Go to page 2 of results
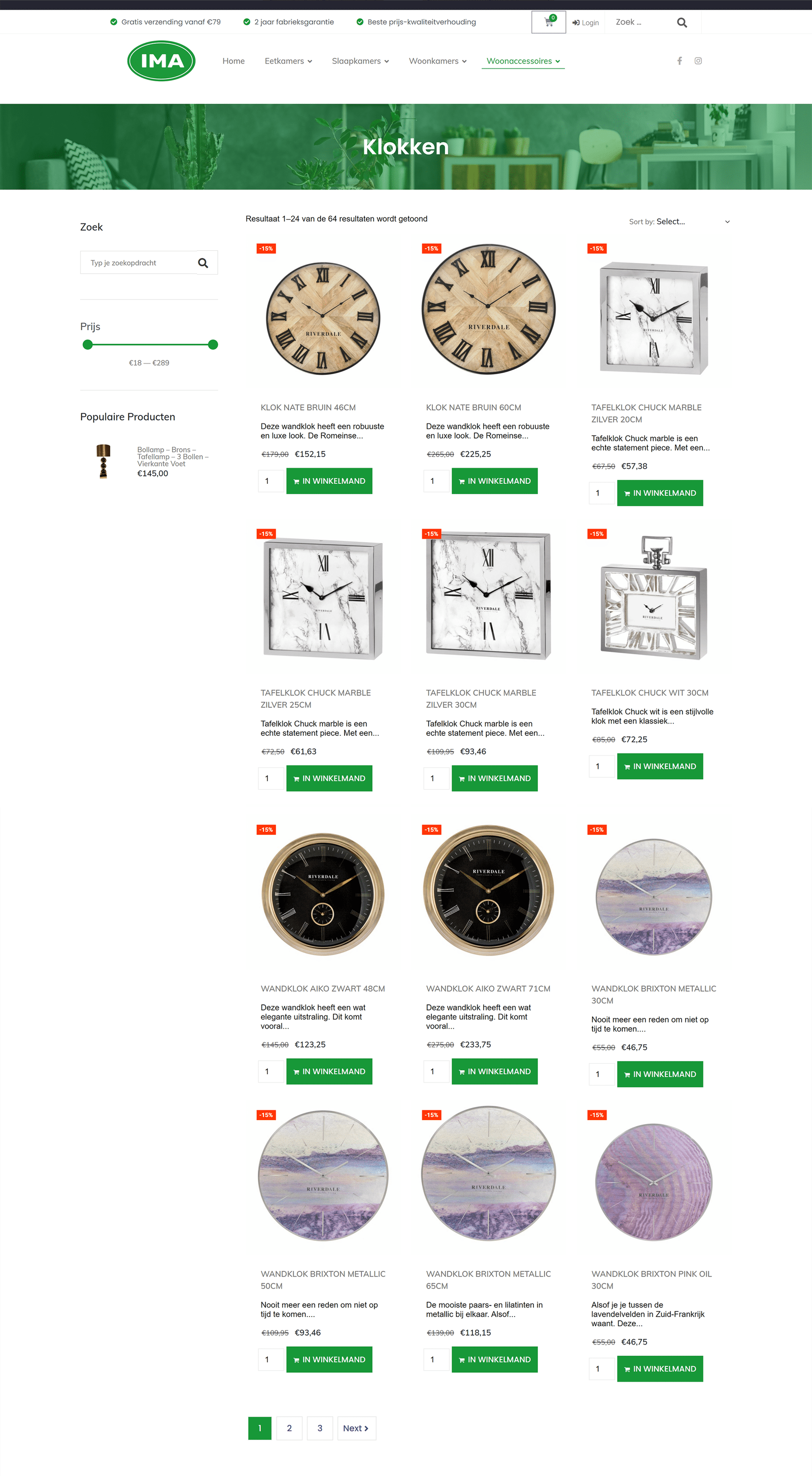812x1476 pixels. tap(289, 1428)
